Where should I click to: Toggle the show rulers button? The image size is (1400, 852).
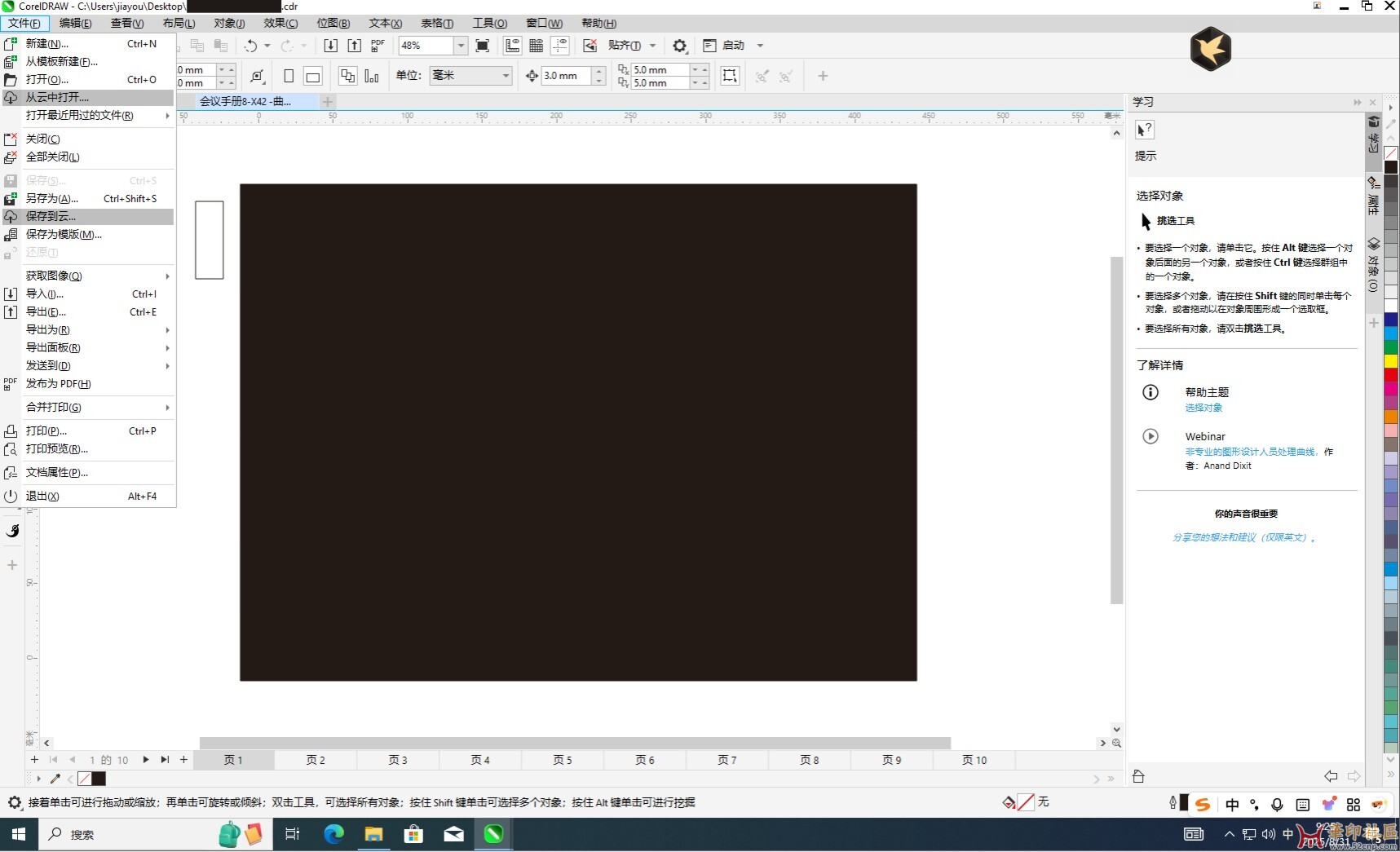click(512, 46)
